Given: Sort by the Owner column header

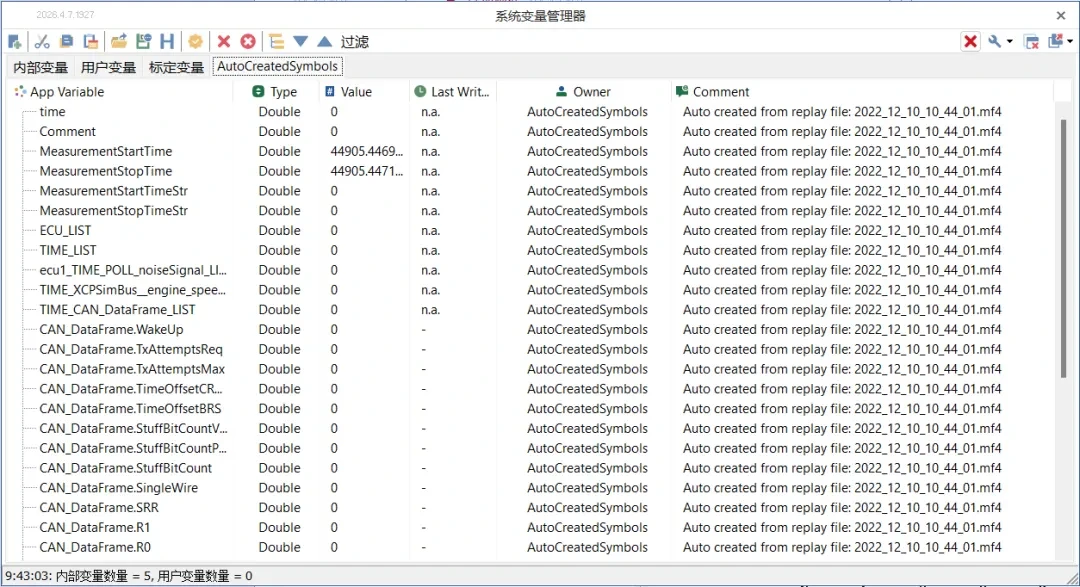Looking at the screenshot, I should (592, 92).
